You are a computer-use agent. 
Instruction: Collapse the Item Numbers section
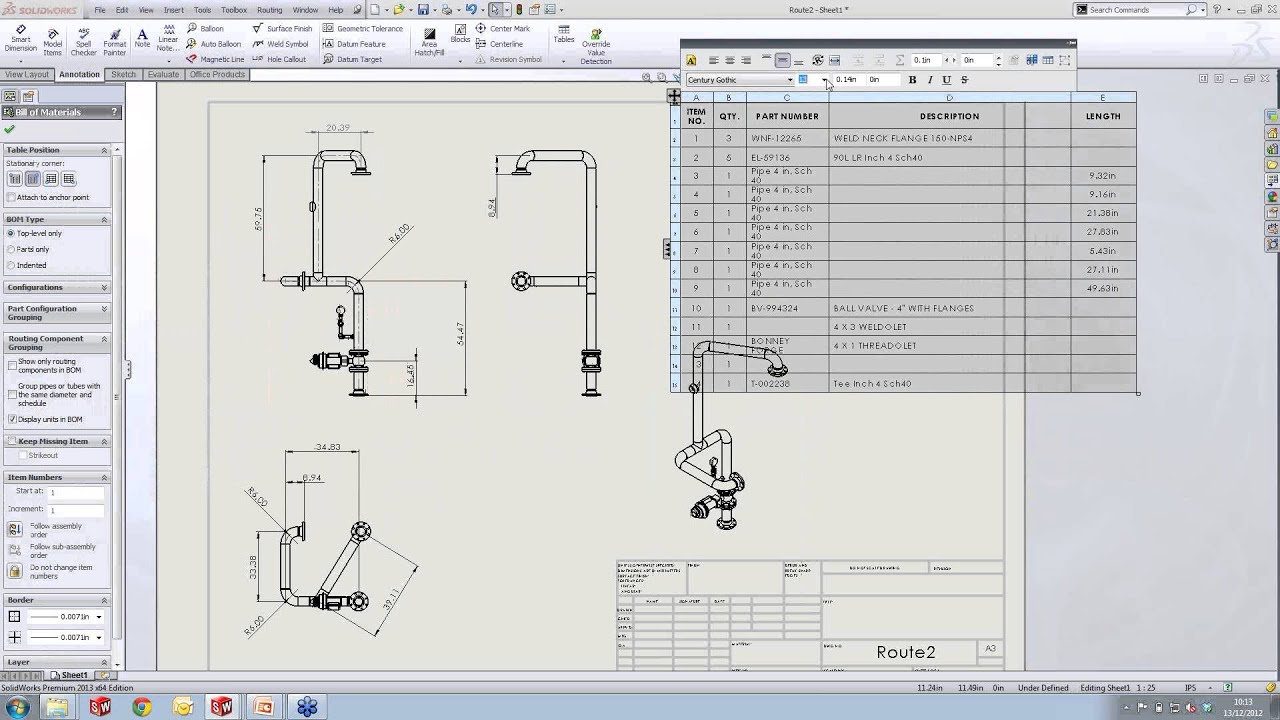[104, 477]
